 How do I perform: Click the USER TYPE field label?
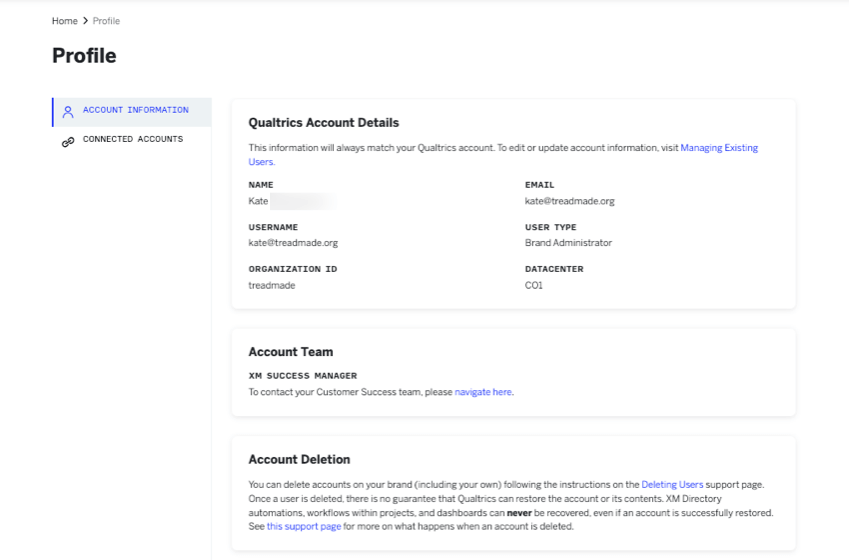(x=550, y=227)
